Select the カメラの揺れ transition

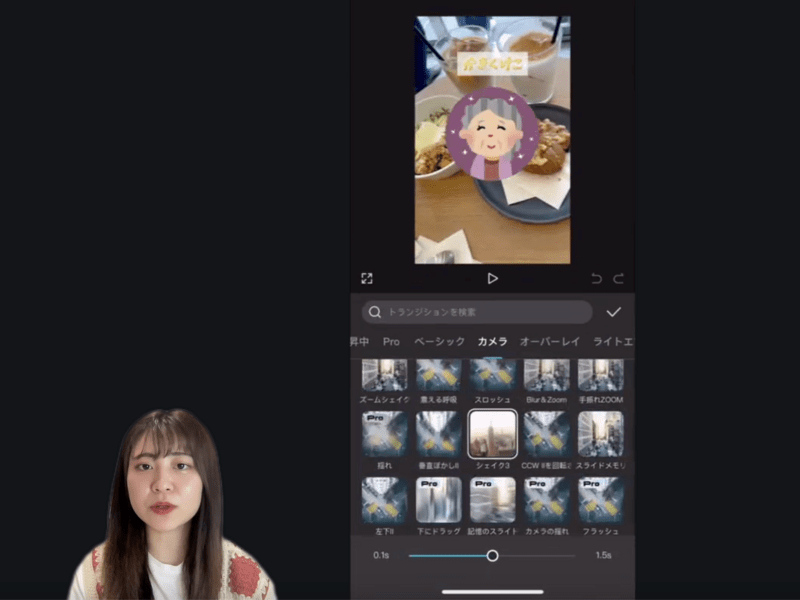547,500
